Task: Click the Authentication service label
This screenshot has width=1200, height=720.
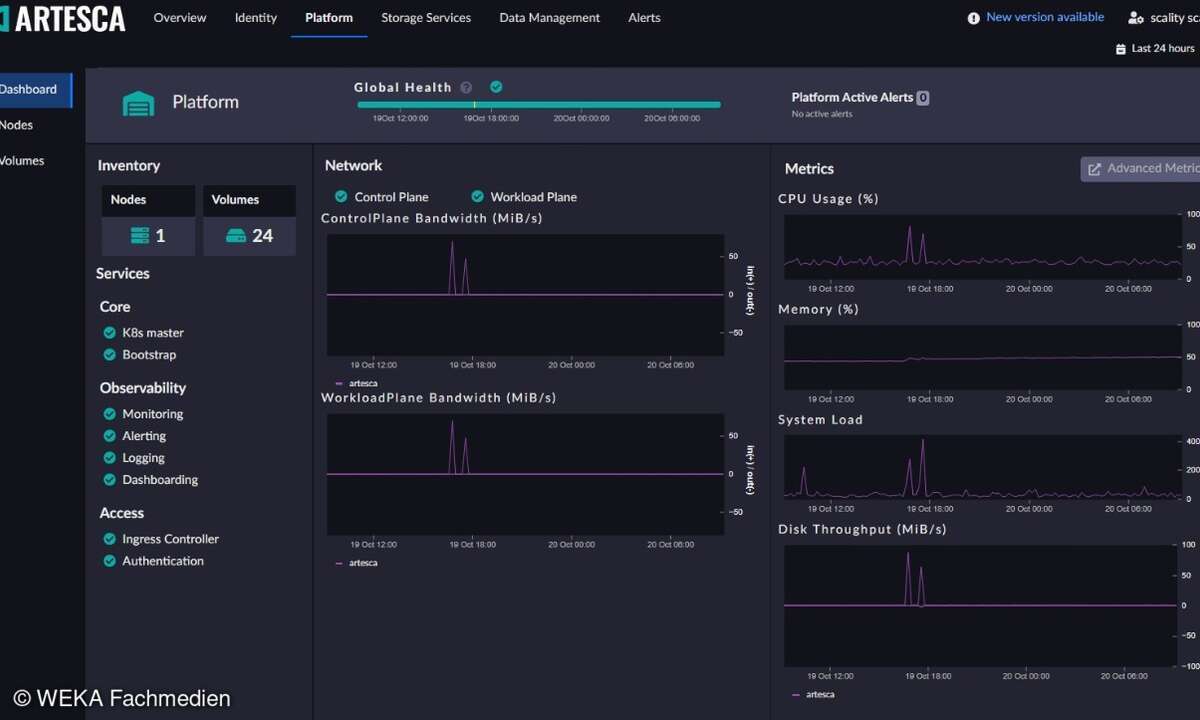Action: pyautogui.click(x=163, y=561)
